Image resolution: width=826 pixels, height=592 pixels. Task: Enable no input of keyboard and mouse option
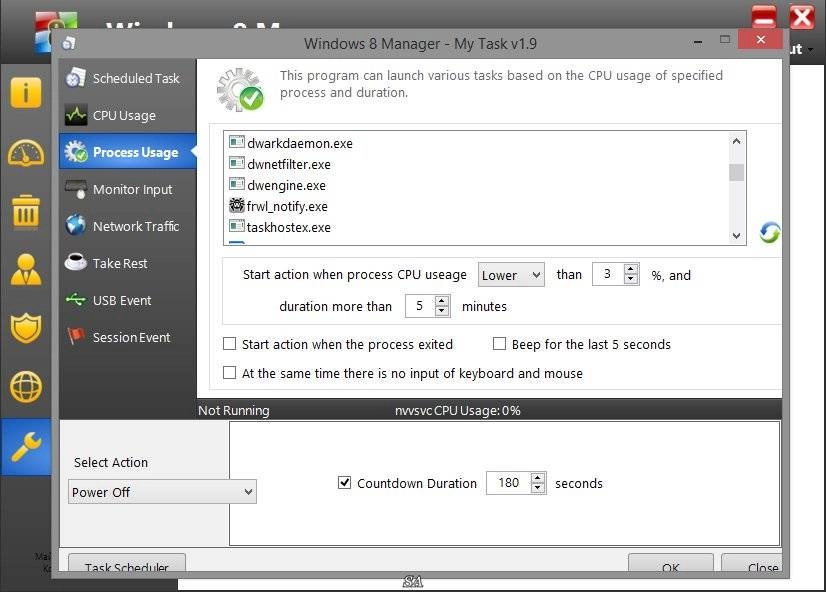pyautogui.click(x=229, y=373)
